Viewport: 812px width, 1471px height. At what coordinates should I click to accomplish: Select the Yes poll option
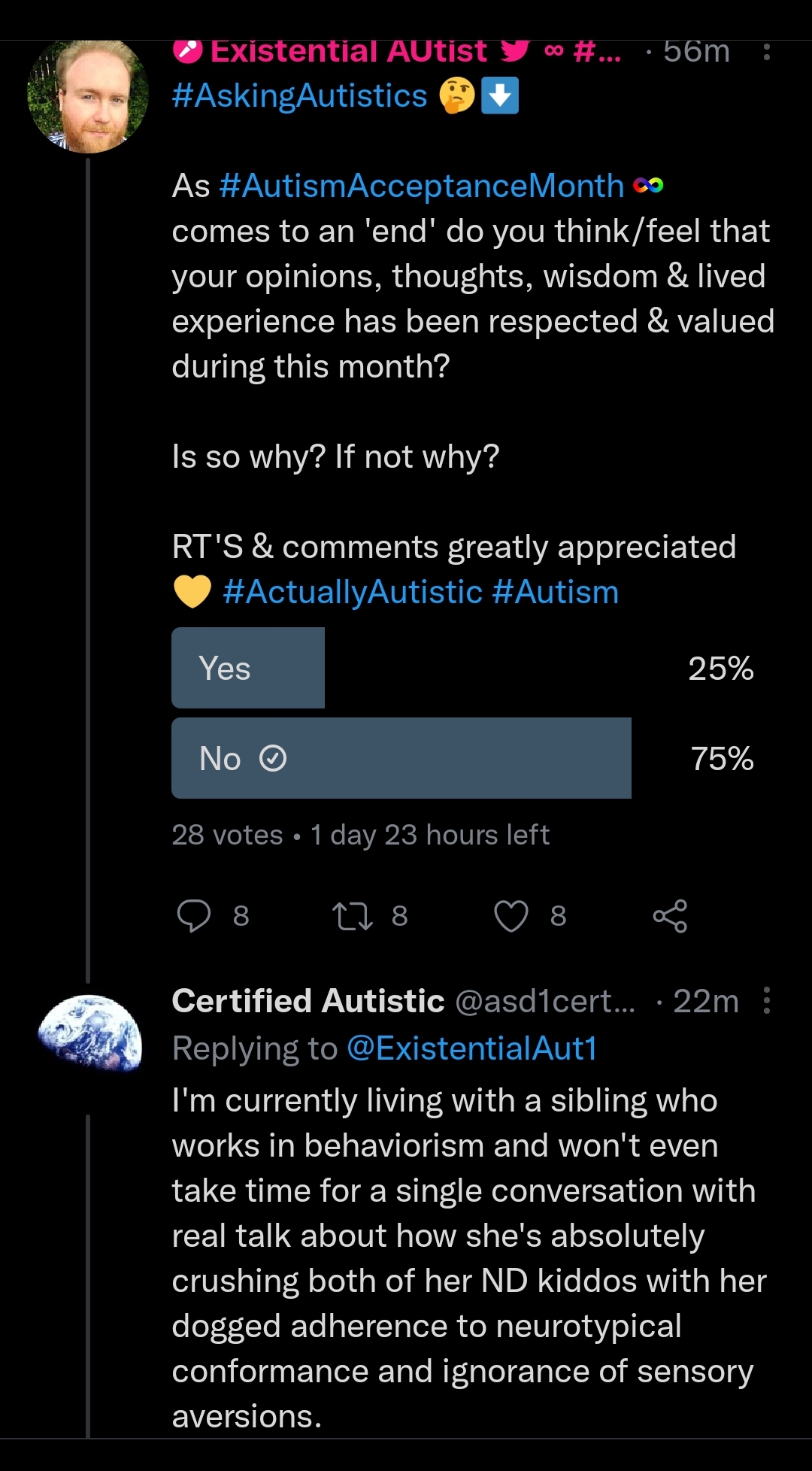[248, 668]
